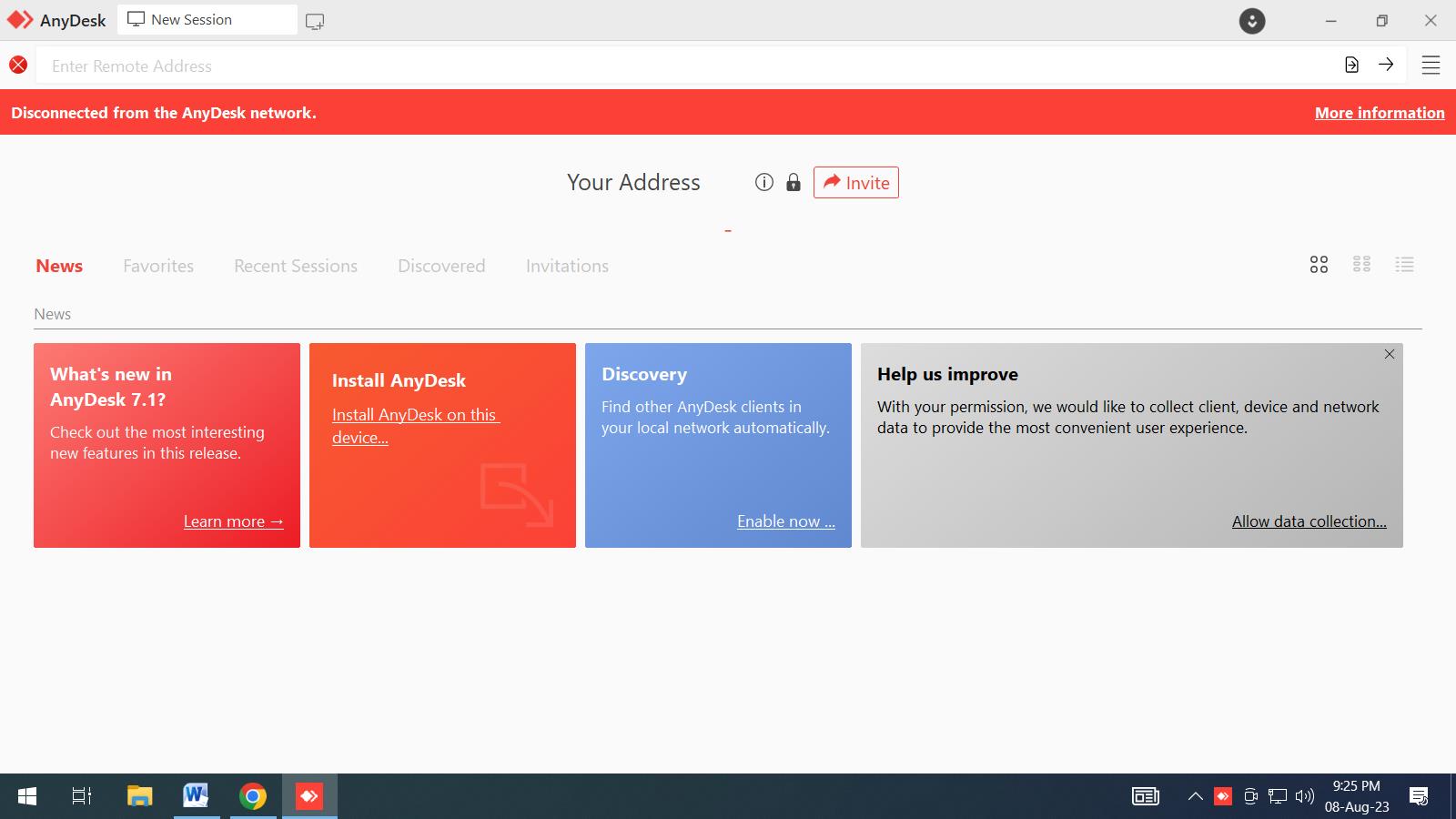The height and width of the screenshot is (819, 1456).
Task: Switch to small tiles view
Action: tap(1361, 265)
